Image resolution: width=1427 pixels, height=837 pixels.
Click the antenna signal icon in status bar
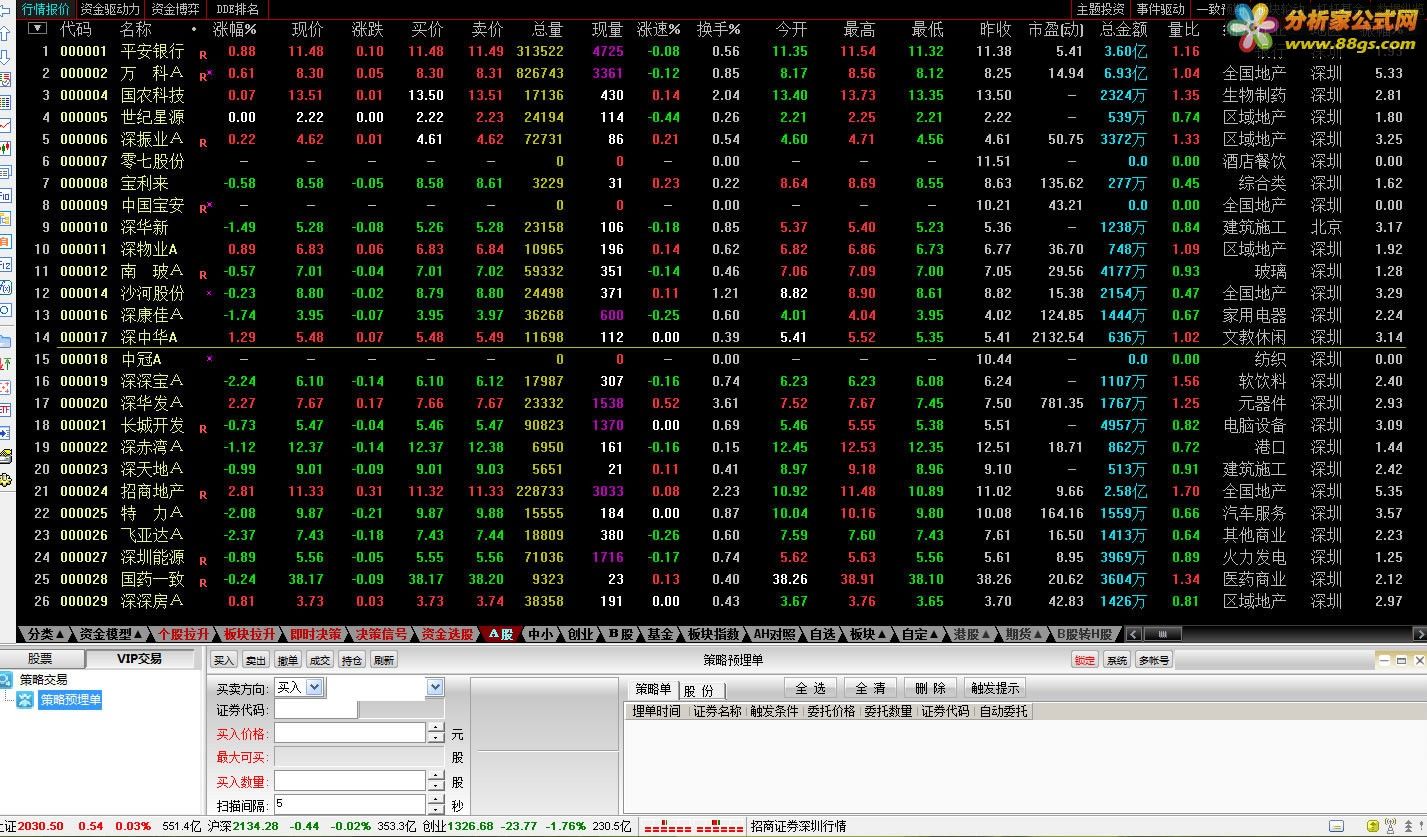pos(1389,826)
